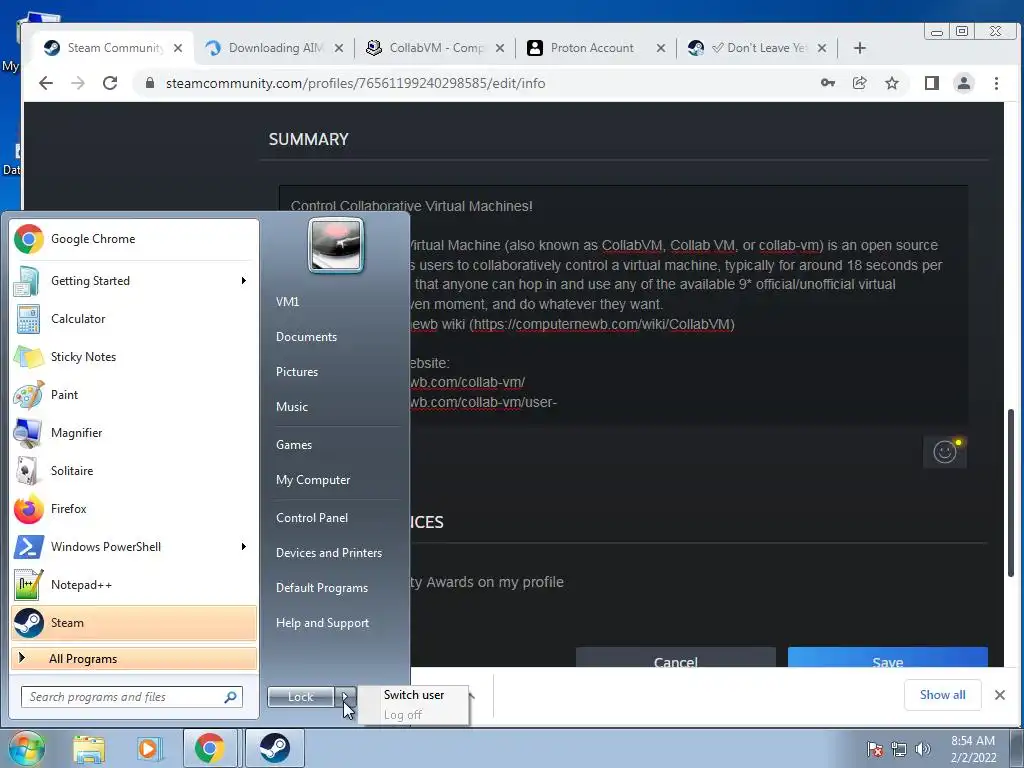
Task: Open Sticky Notes from Start menu
Action: point(134,357)
